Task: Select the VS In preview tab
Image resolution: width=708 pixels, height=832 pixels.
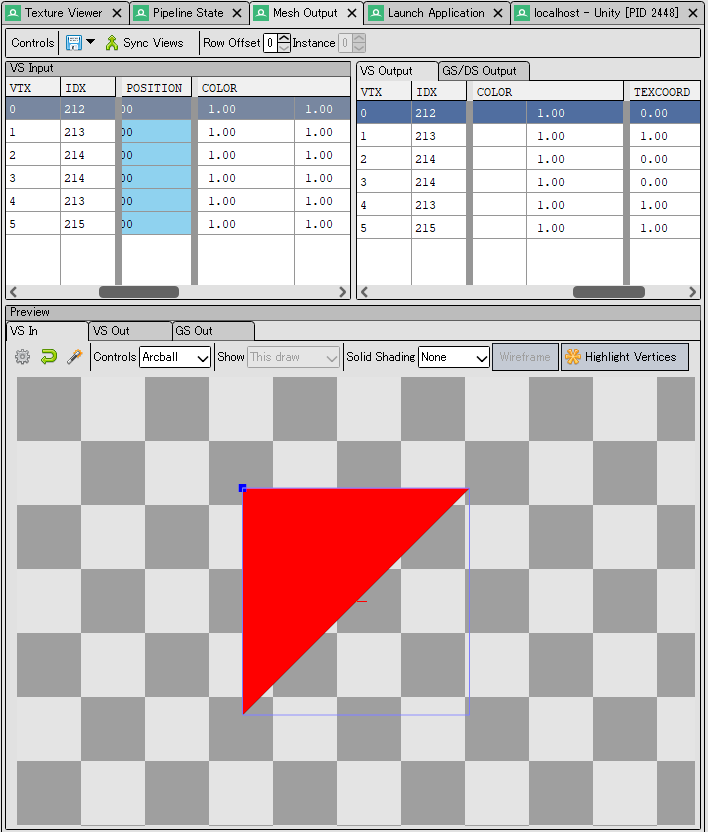Action: coord(47,331)
